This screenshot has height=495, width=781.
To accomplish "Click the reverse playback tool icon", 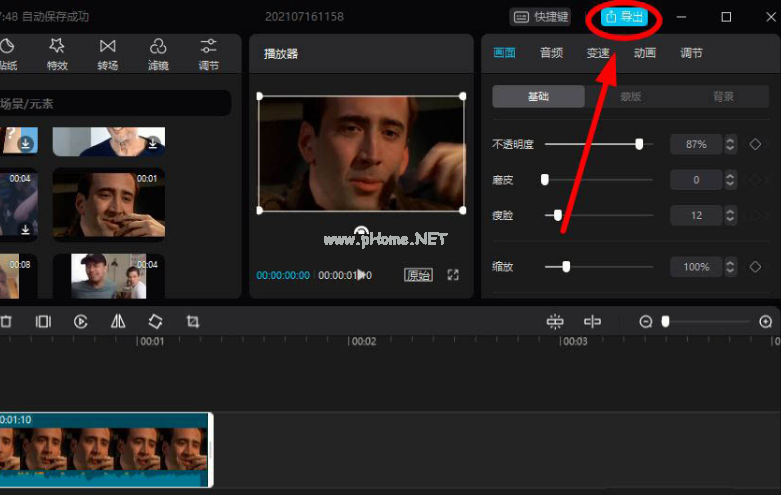I will coord(81,322).
